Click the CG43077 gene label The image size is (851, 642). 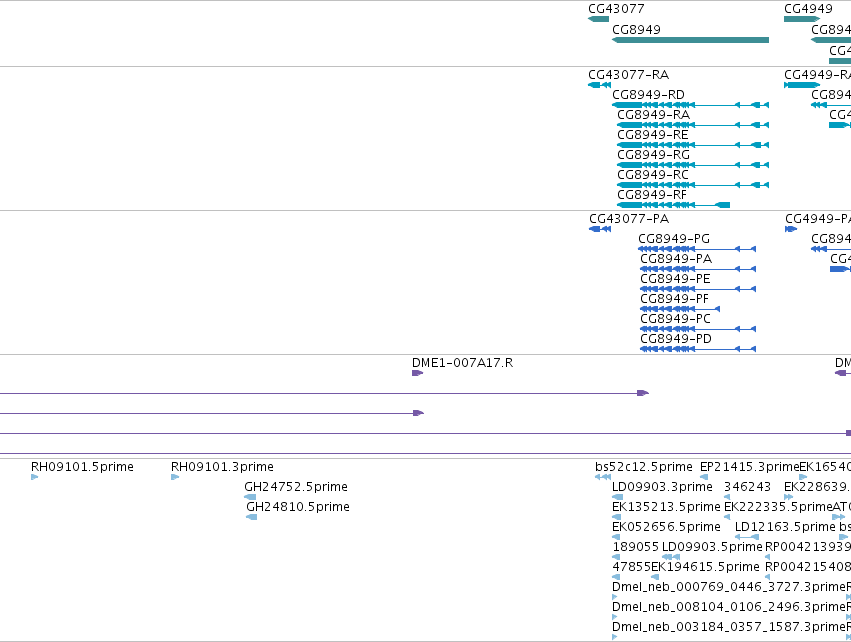tap(616, 9)
